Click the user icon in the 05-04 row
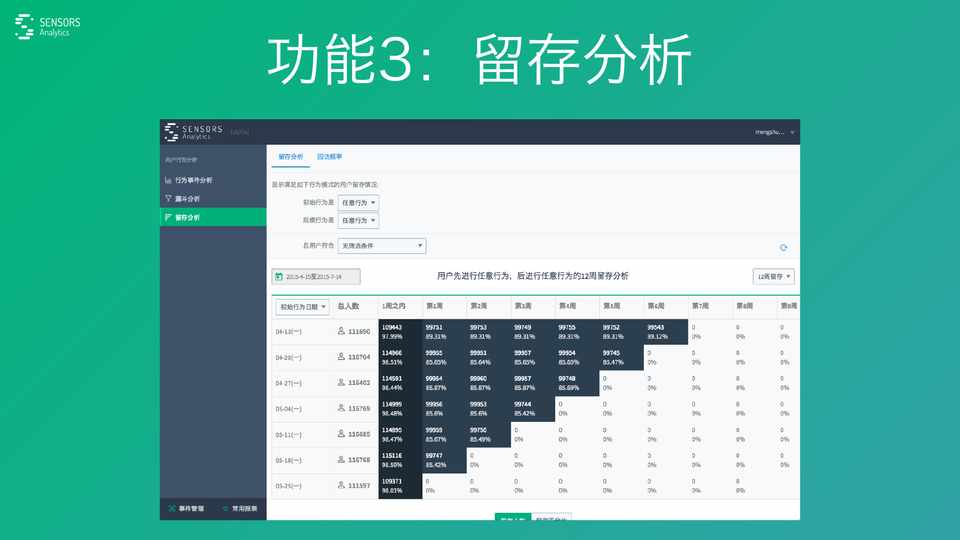Viewport: 960px width, 540px height. tap(342, 409)
